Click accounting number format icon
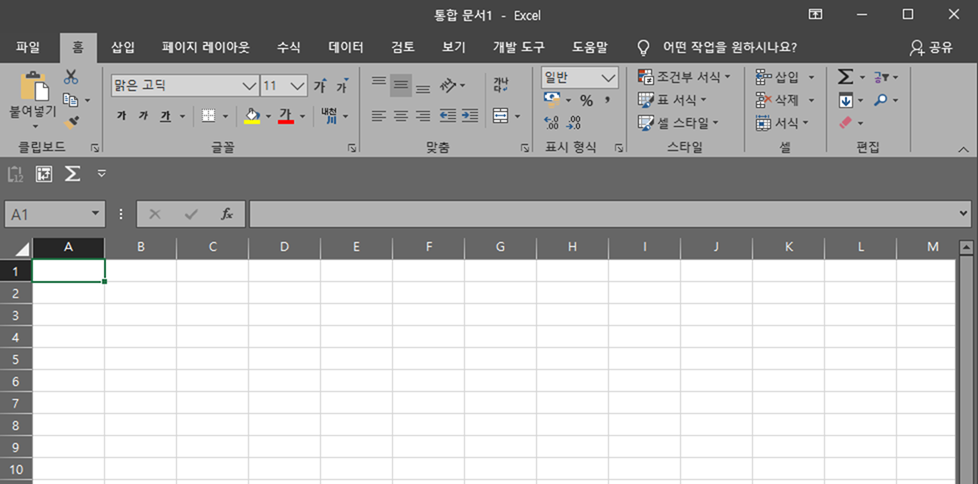The height and width of the screenshot is (484, 978). point(551,99)
